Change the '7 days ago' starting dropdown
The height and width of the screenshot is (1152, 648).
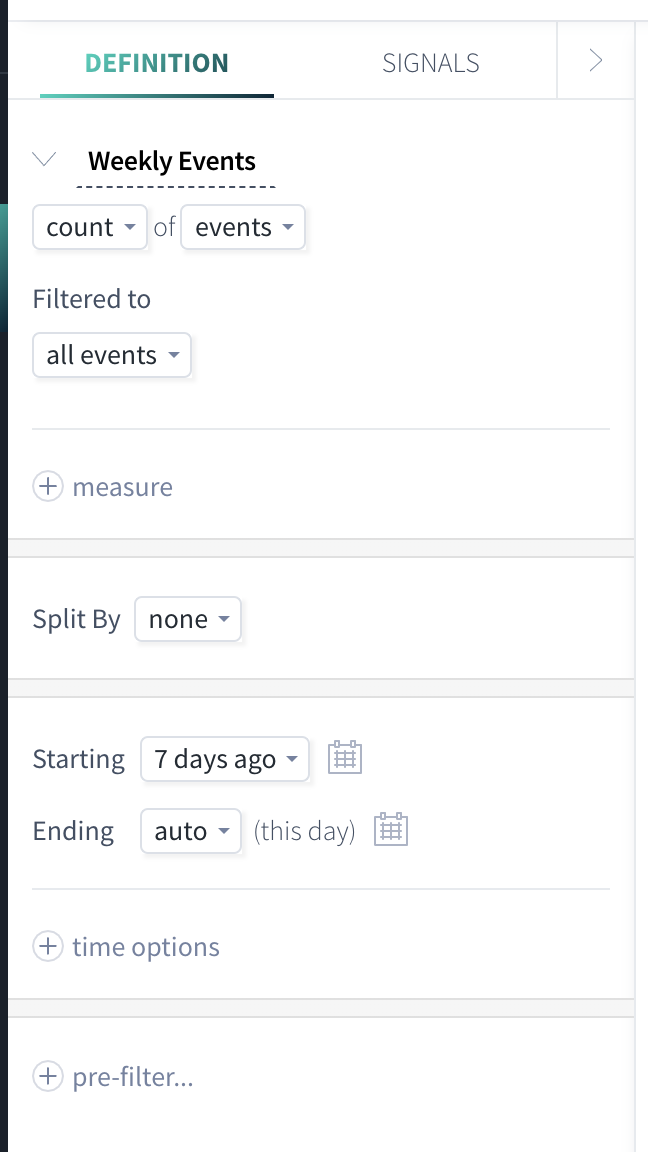pyautogui.click(x=225, y=759)
